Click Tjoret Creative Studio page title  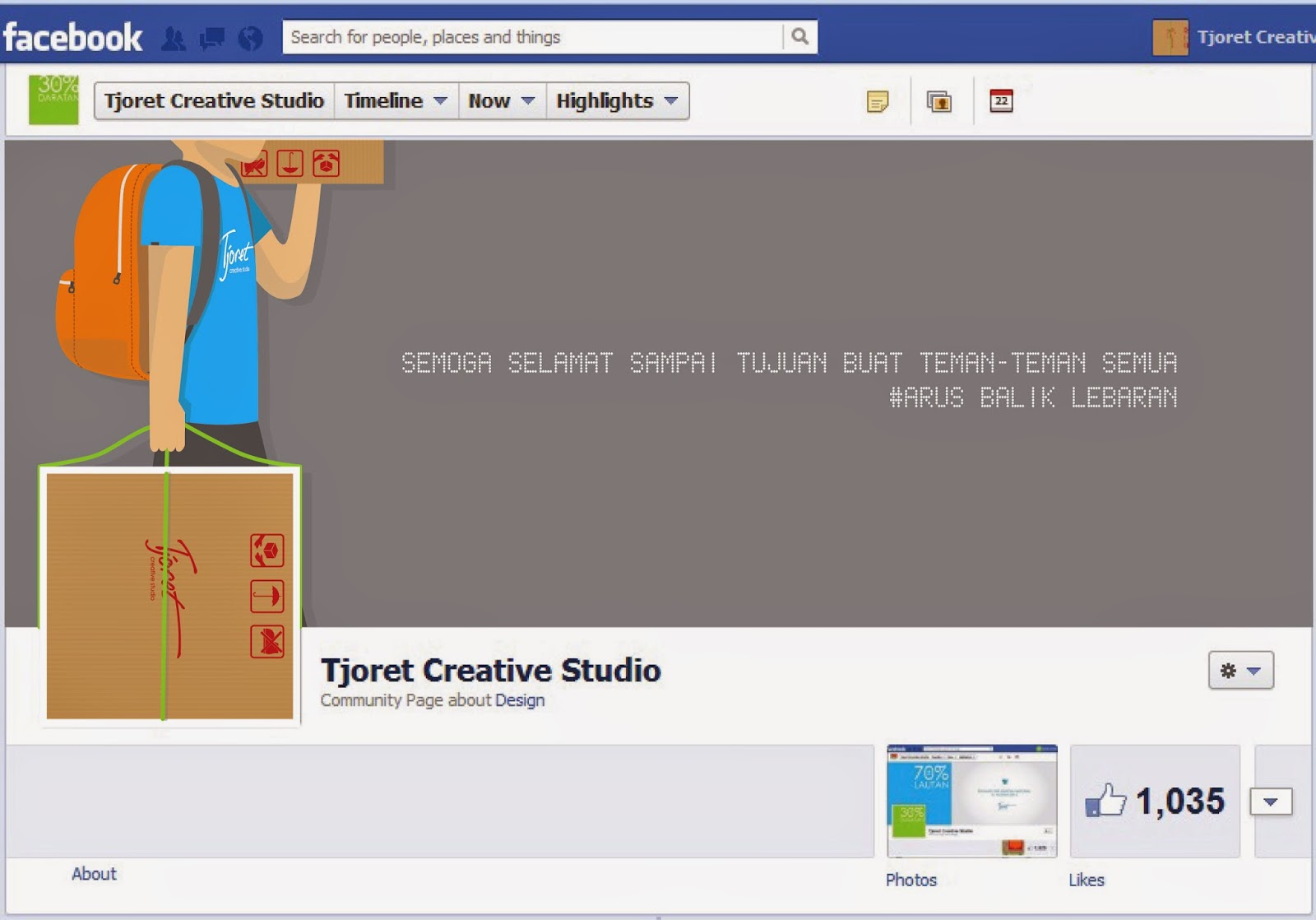pyautogui.click(x=491, y=671)
